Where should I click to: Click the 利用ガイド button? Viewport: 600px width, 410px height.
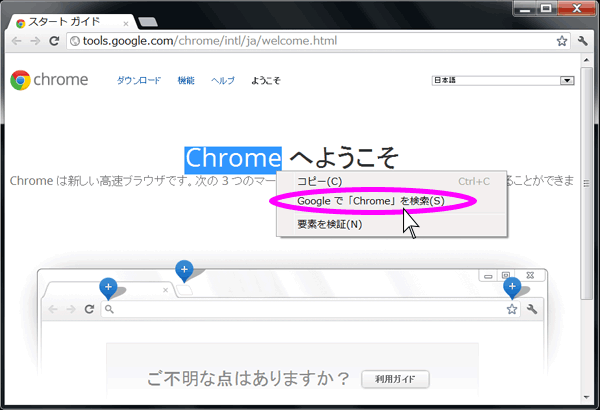coord(395,379)
